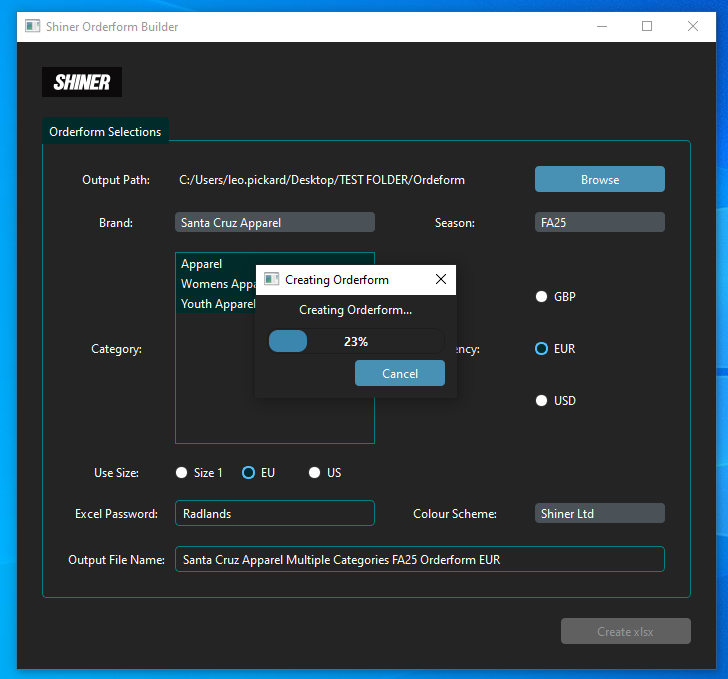Click the 23% progress bar
The image size is (728, 679).
pos(355,342)
